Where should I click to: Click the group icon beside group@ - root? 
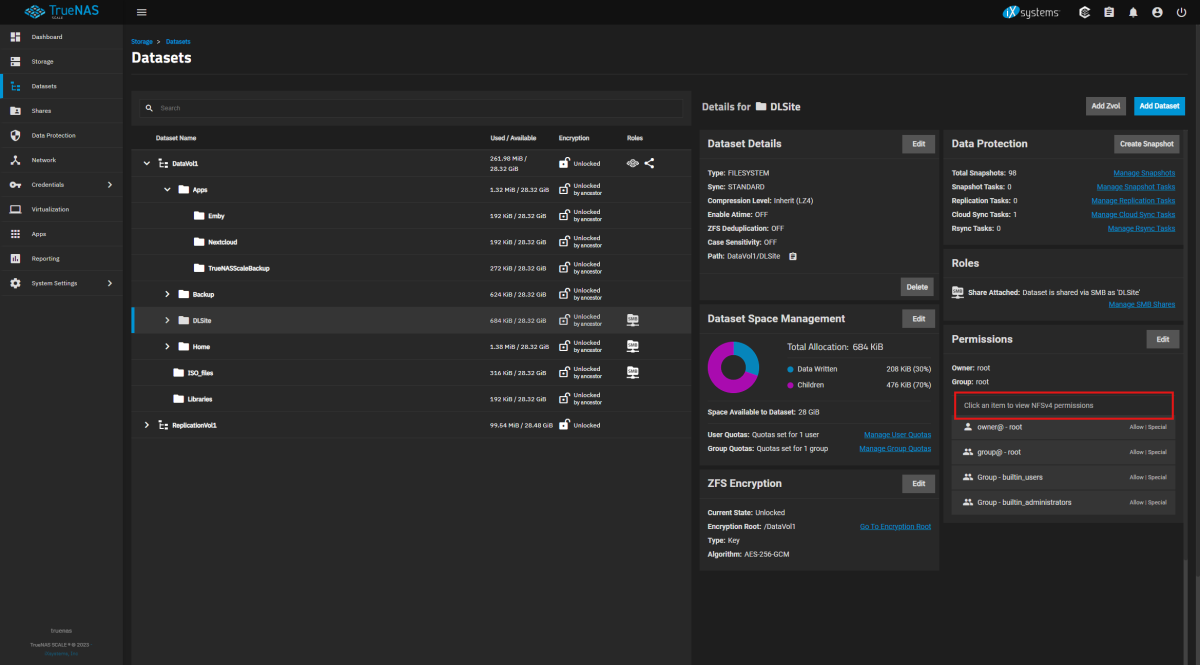coord(968,452)
